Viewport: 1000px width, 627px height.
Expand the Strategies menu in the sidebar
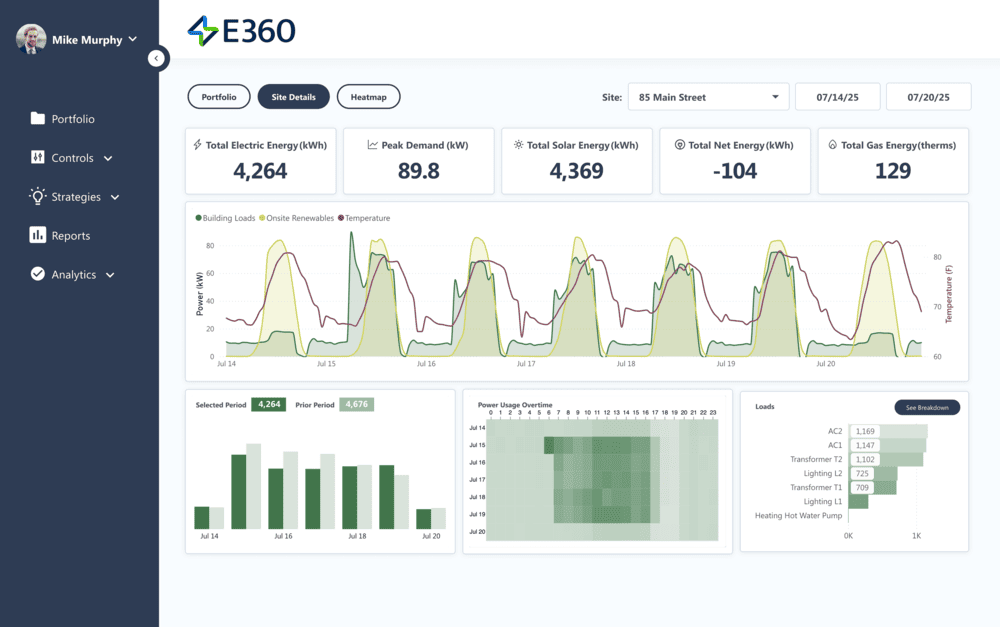click(x=74, y=196)
